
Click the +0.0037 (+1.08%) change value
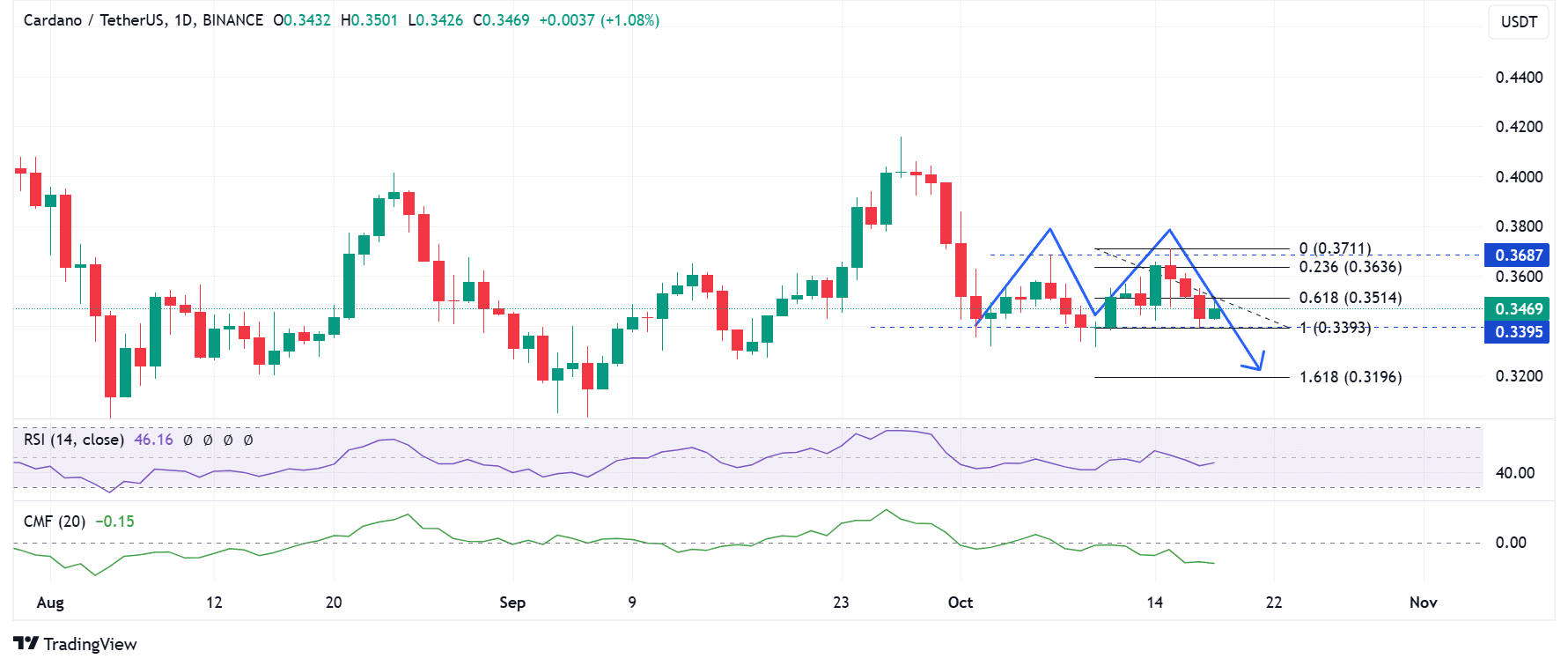(x=599, y=20)
